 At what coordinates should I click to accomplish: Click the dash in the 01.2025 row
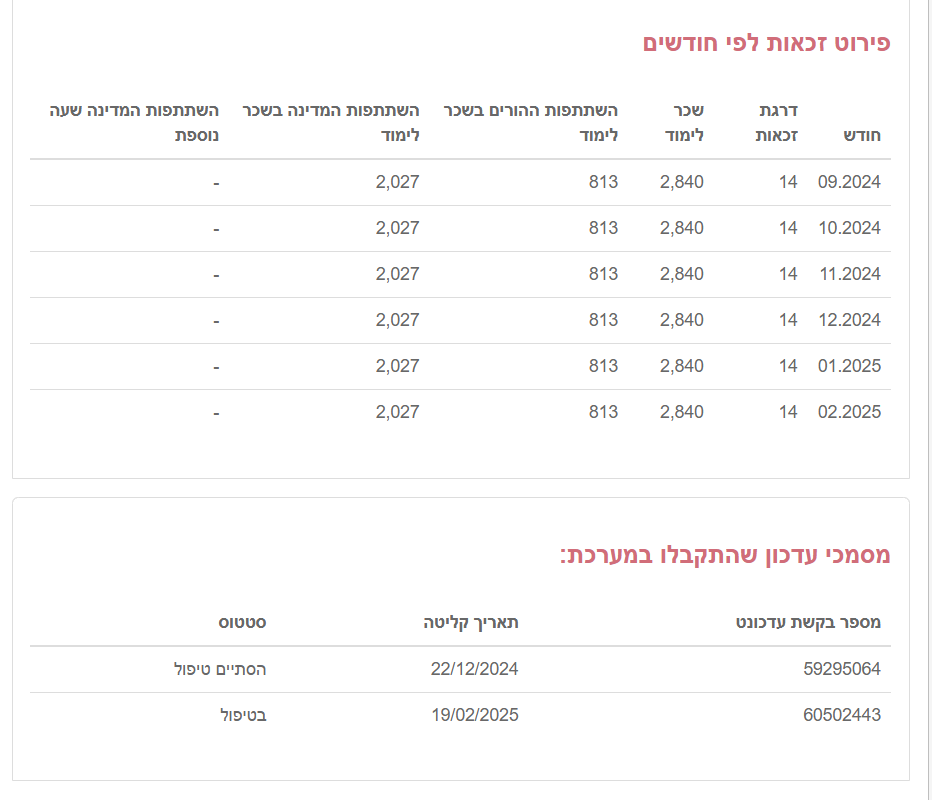216,367
